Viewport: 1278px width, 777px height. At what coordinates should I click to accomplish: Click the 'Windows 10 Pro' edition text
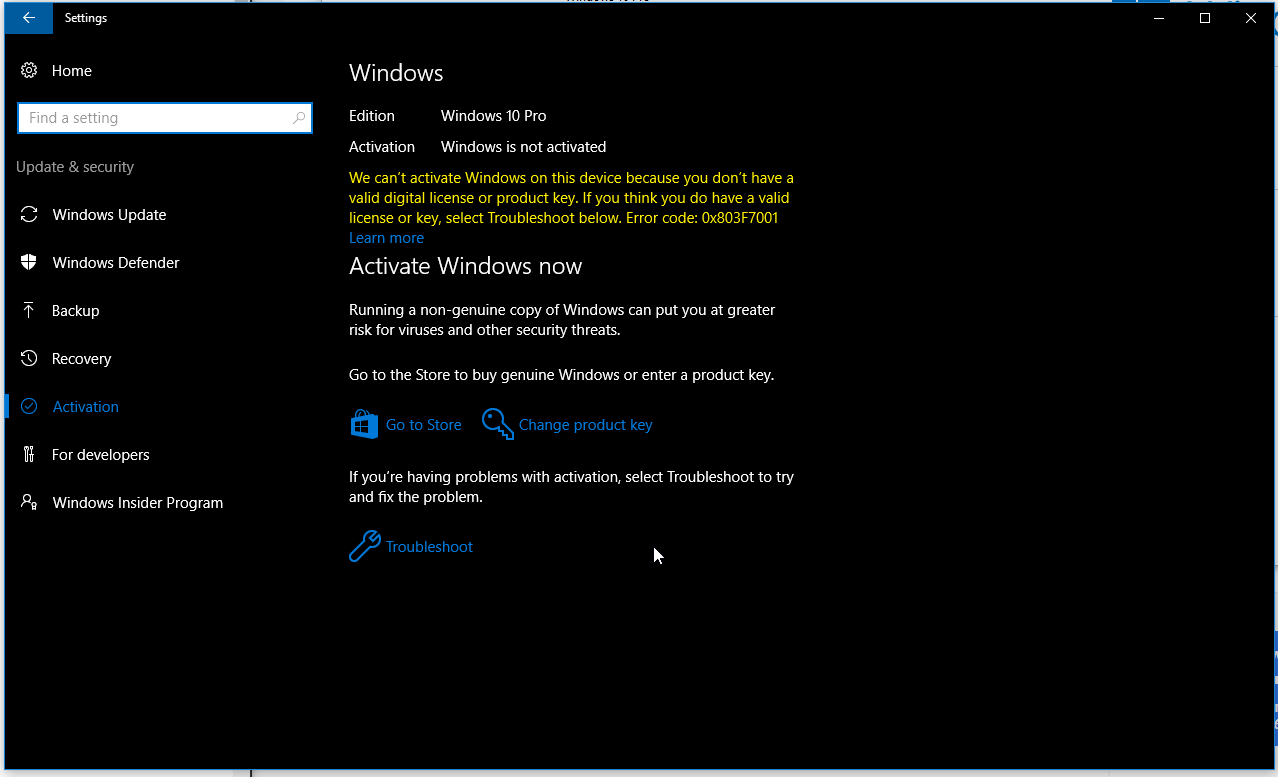tap(494, 116)
